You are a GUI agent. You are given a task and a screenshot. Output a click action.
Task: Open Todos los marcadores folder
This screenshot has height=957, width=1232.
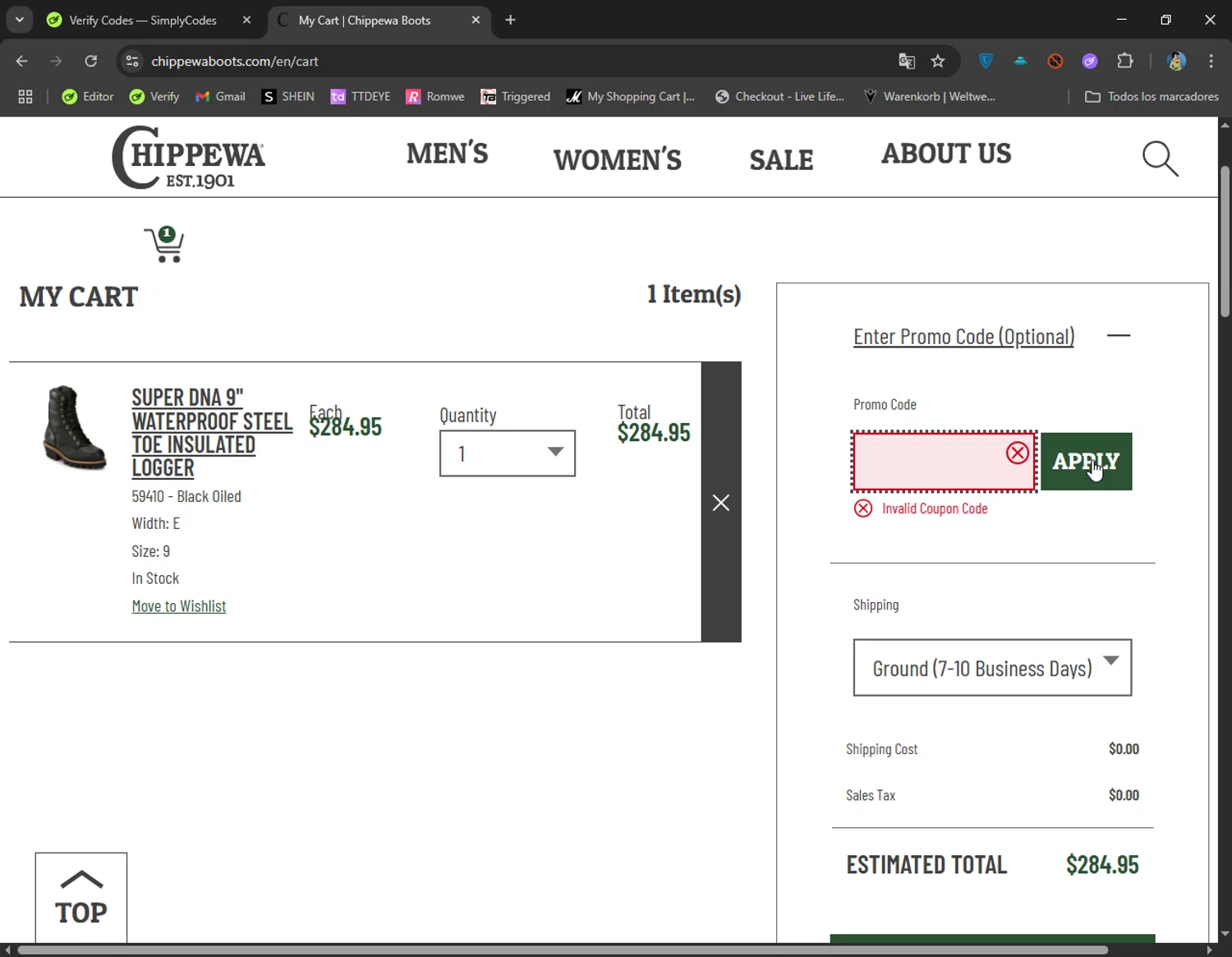[x=1152, y=96]
